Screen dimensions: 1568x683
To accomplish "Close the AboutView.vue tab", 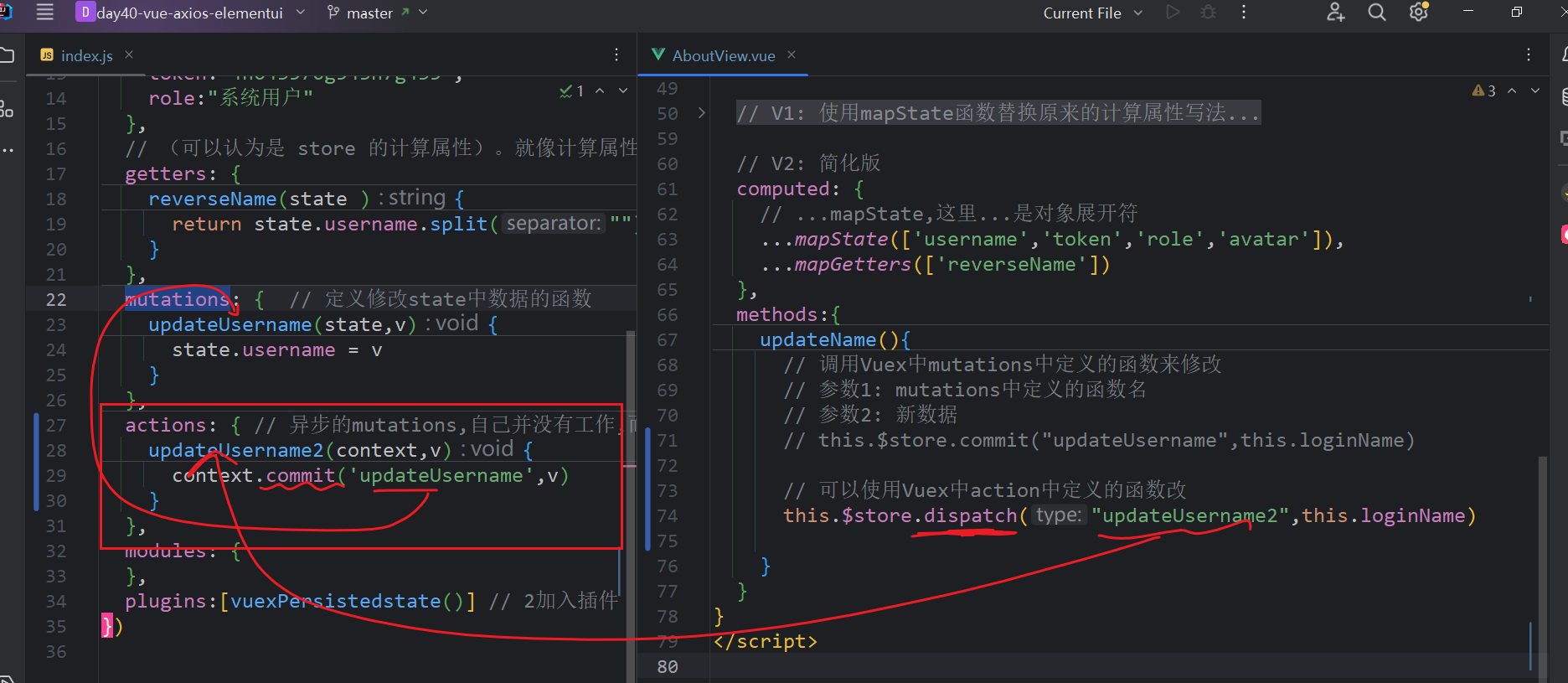I will click(x=792, y=54).
